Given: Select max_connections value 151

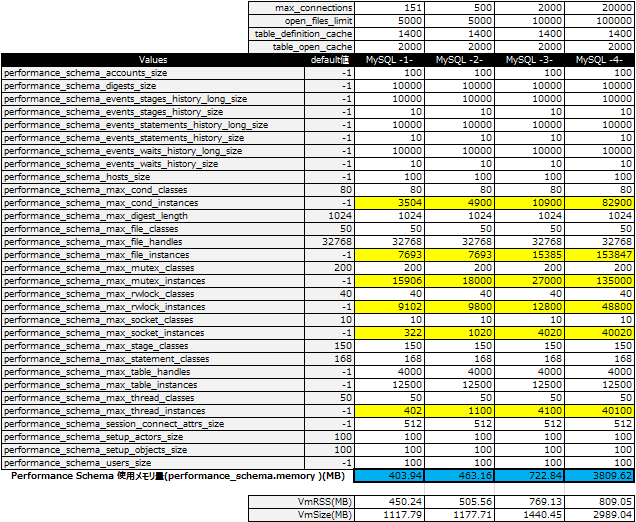Looking at the screenshot, I should click(389, 8).
